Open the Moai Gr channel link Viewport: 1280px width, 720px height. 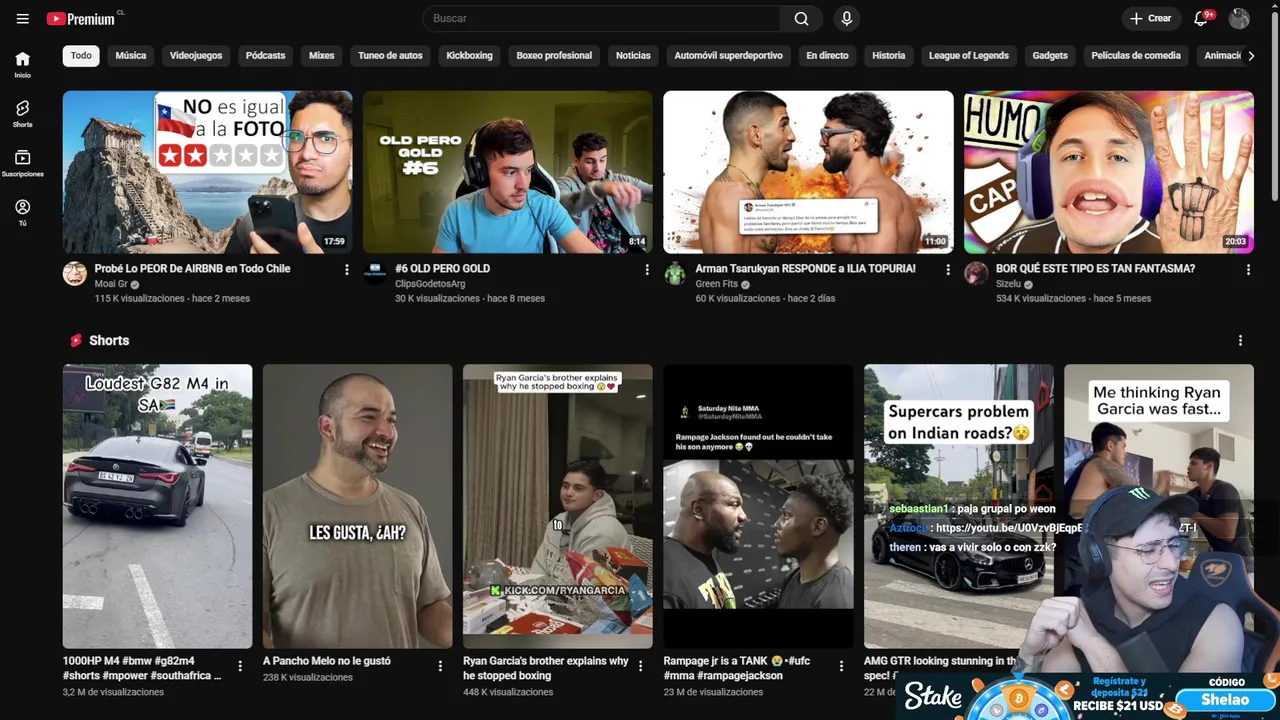(x=111, y=284)
